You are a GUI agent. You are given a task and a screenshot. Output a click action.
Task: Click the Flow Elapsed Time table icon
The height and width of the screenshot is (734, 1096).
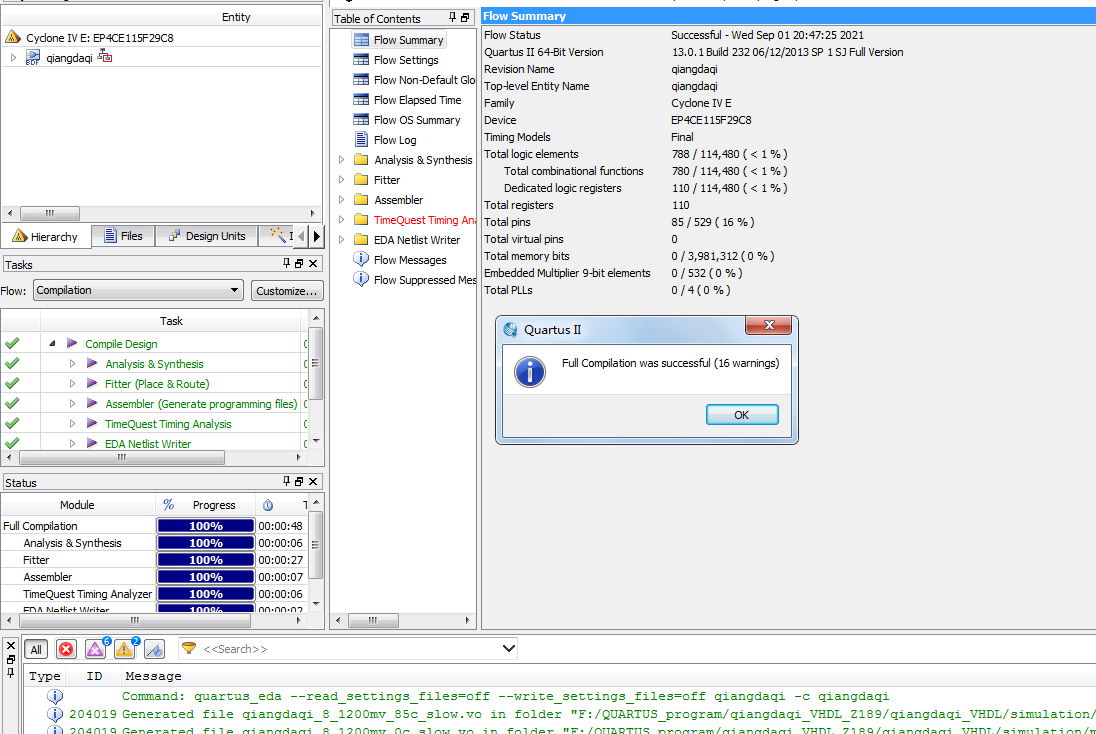[x=361, y=100]
